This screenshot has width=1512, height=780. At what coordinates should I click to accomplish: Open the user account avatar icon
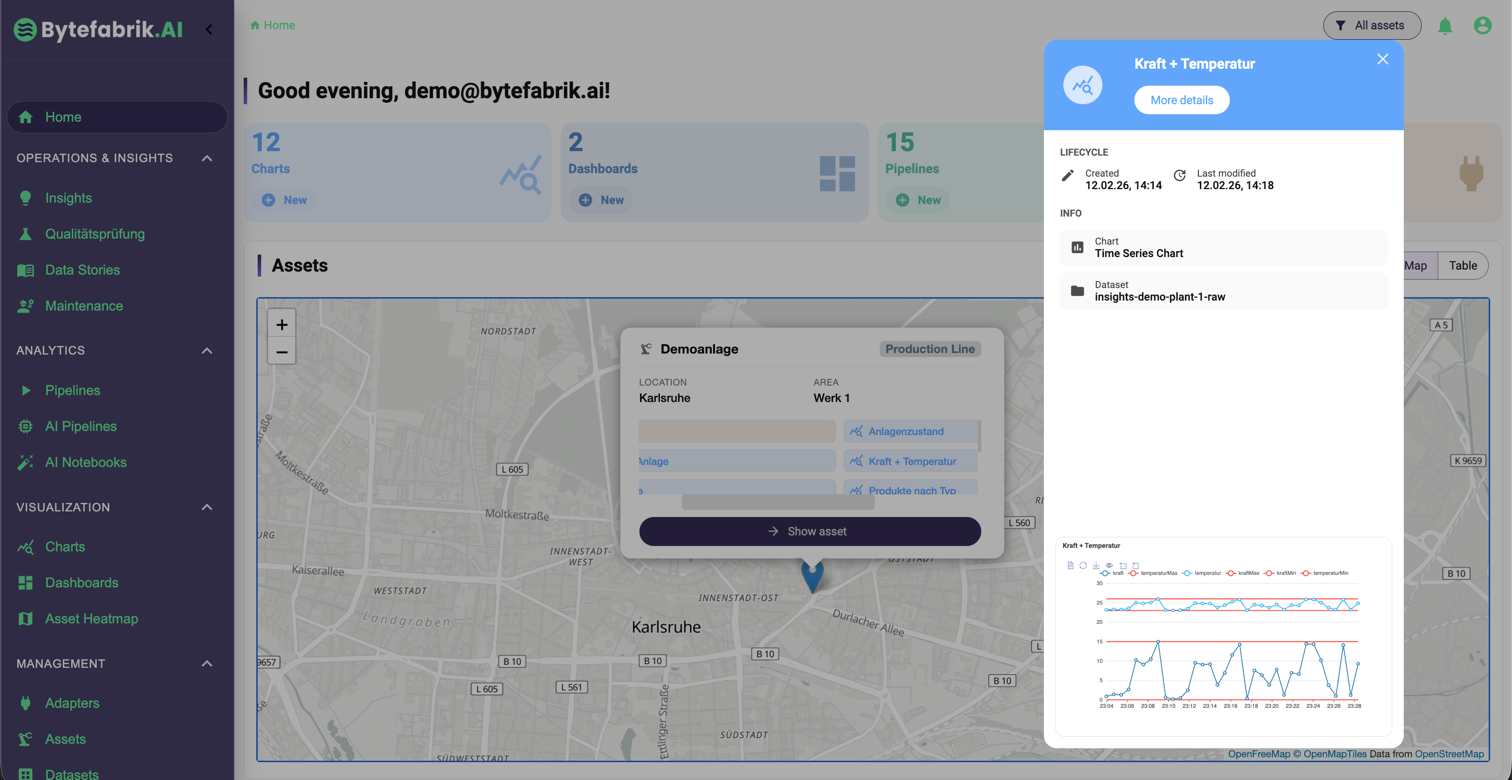(1483, 26)
